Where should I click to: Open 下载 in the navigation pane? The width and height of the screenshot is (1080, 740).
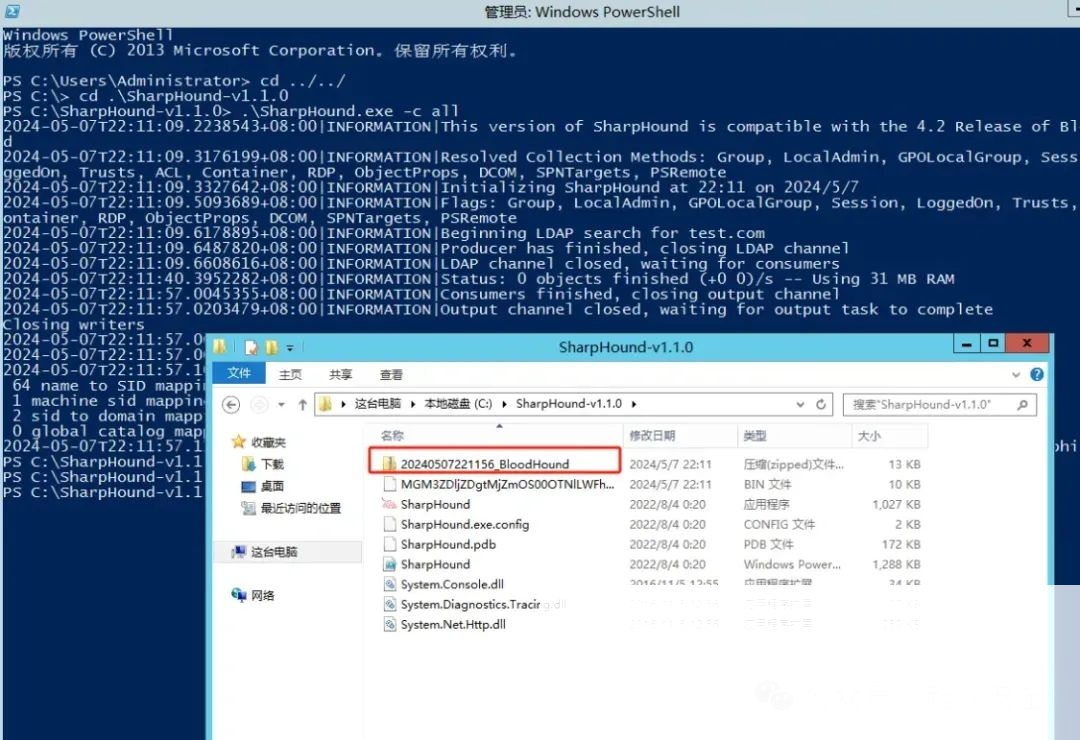[x=272, y=464]
